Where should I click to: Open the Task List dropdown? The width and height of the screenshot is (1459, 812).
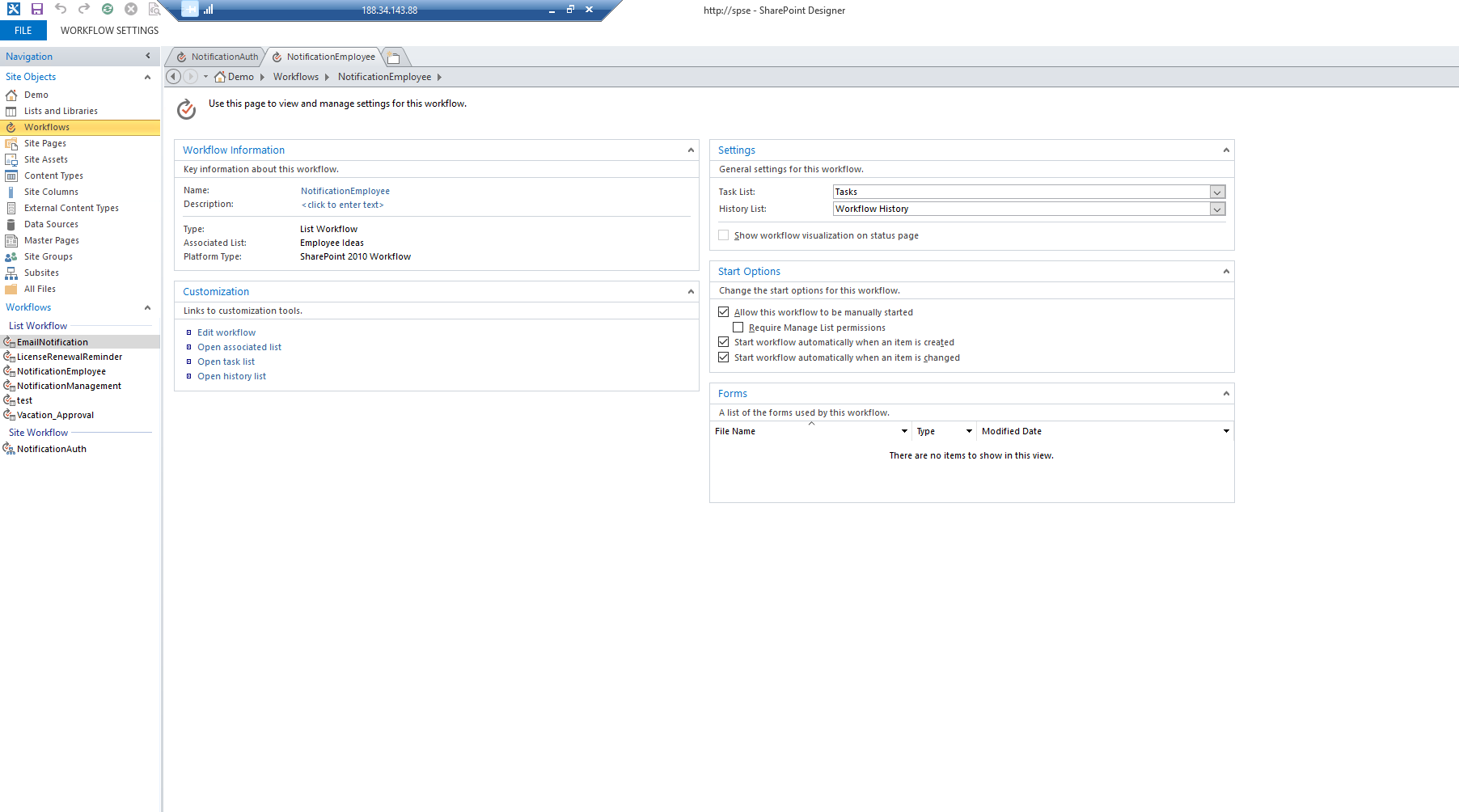point(1217,192)
